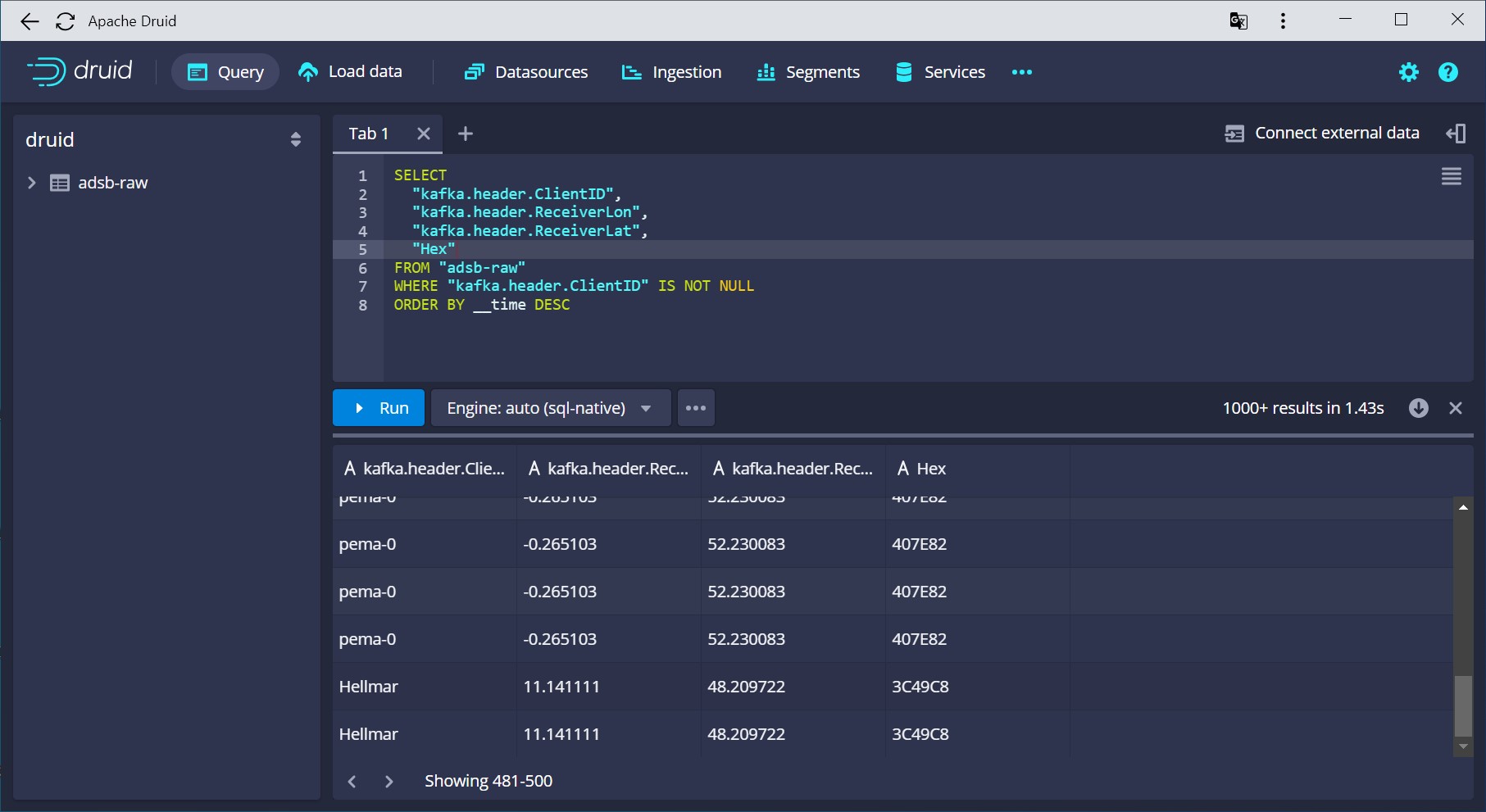Open the Load data page
This screenshot has width=1486, height=812.
click(350, 71)
